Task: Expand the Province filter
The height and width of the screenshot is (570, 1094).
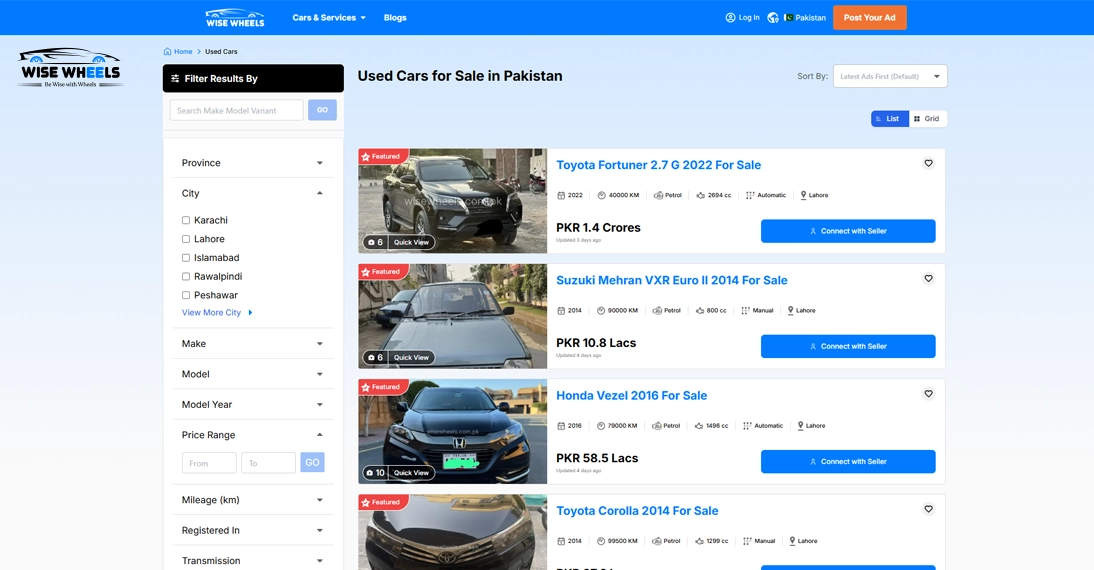Action: [x=253, y=163]
